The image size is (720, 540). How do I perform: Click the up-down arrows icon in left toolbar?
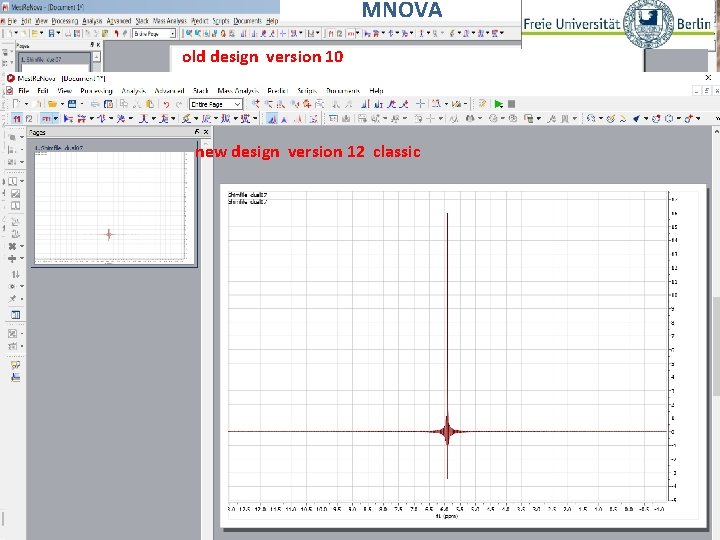click(x=15, y=275)
